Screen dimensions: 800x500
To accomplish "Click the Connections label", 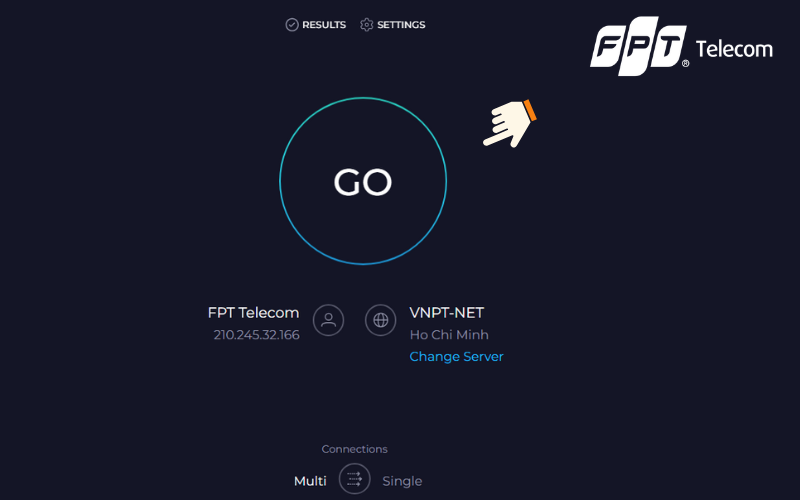I will pos(355,449).
